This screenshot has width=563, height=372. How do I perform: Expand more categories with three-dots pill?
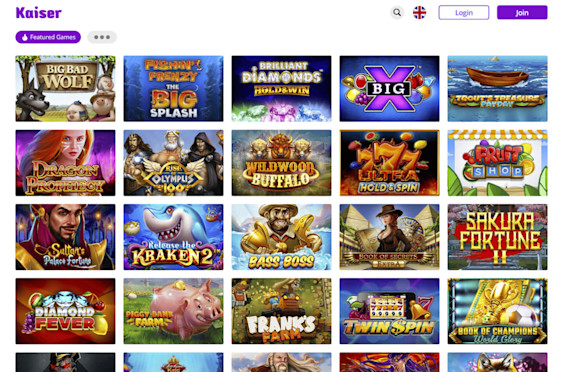coord(102,37)
